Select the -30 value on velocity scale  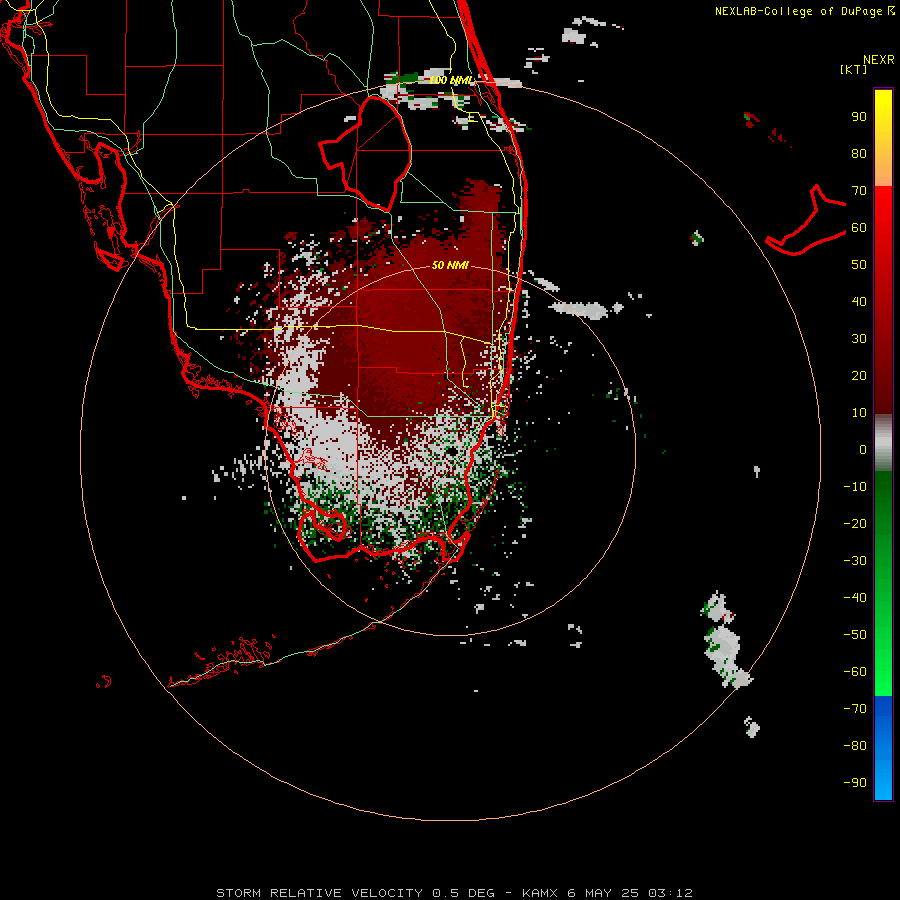855,561
